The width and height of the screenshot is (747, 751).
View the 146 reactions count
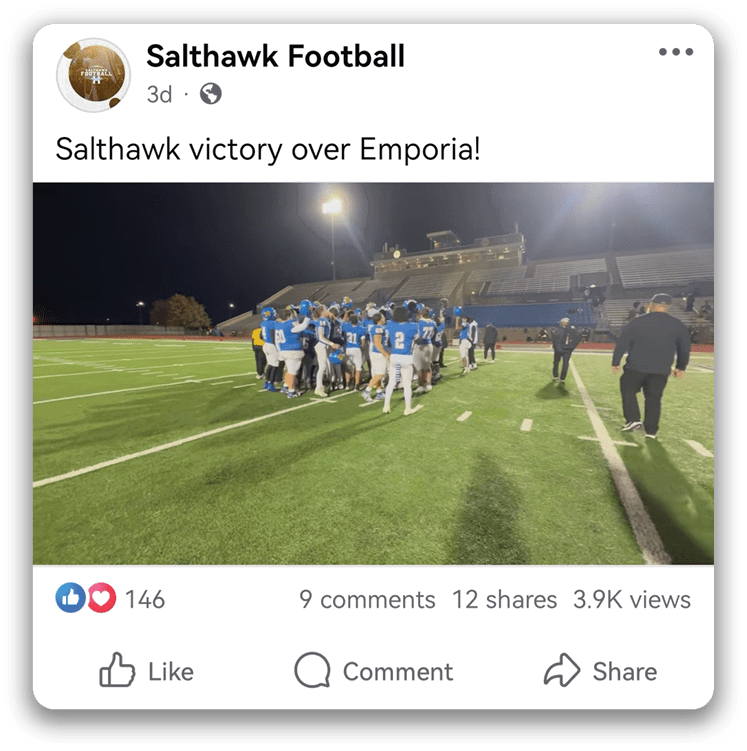click(x=145, y=599)
